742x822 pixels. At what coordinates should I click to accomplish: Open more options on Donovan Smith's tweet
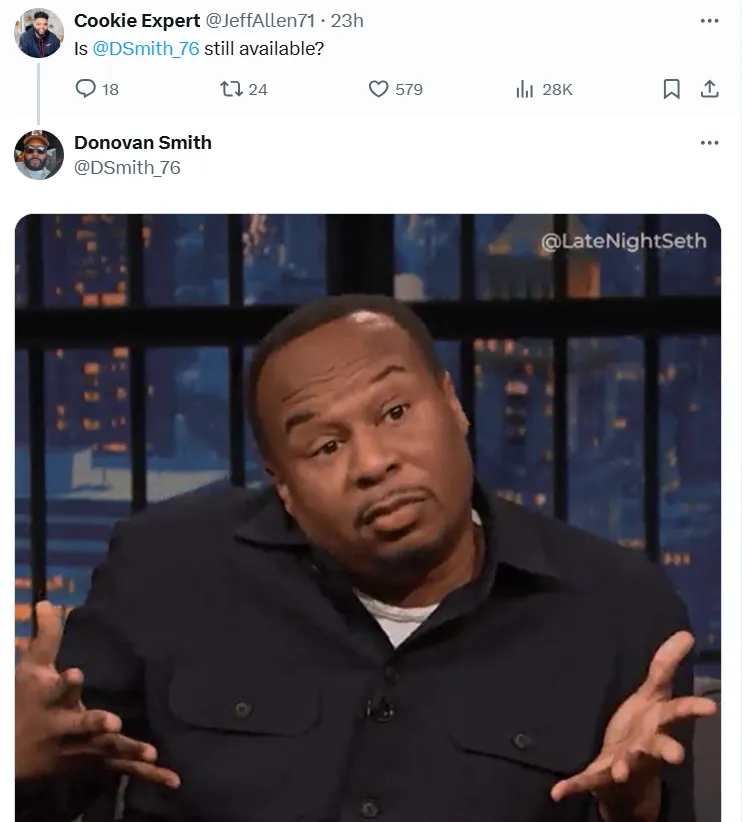pos(709,143)
